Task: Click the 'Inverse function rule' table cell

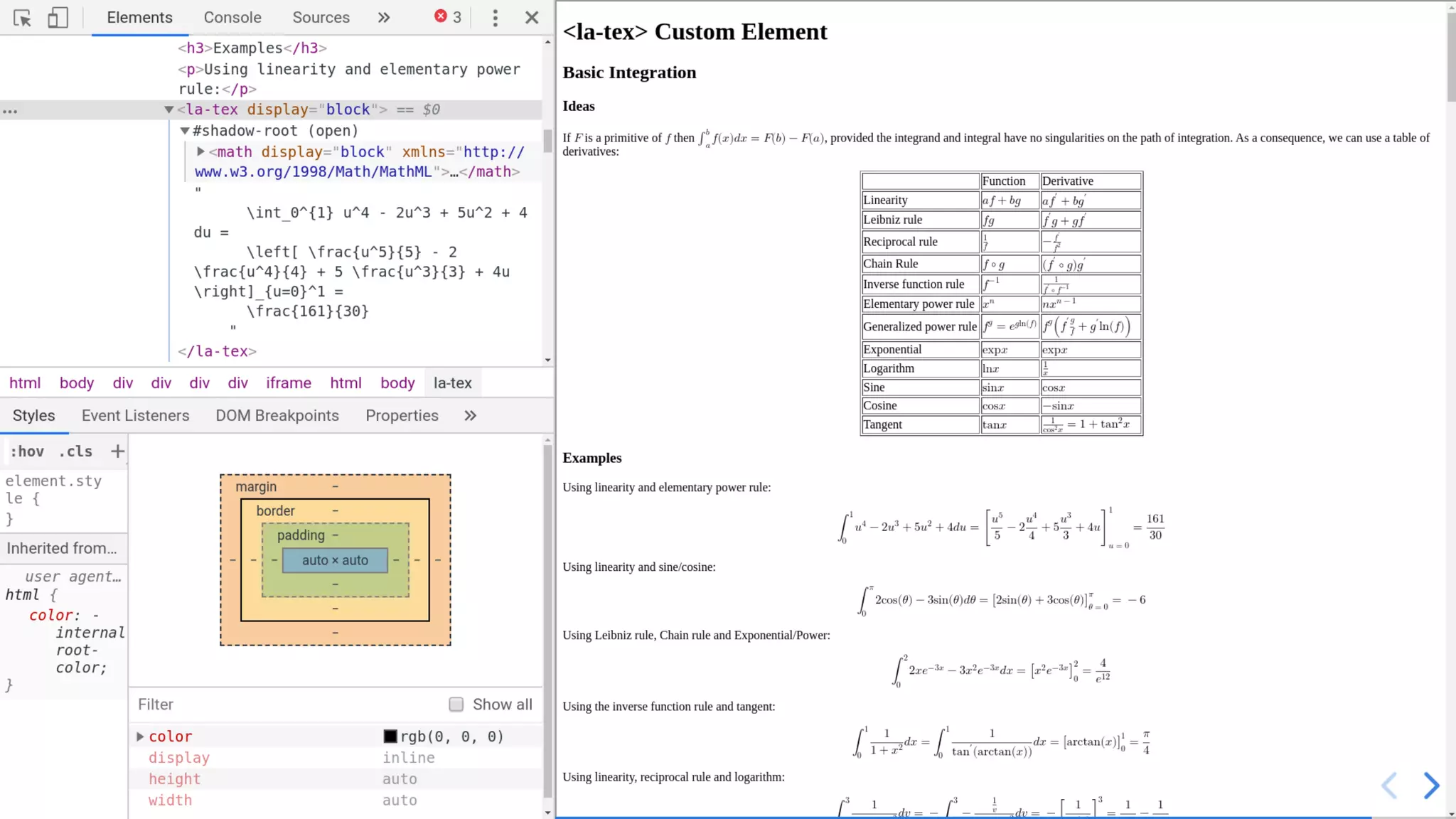Action: 920,284
